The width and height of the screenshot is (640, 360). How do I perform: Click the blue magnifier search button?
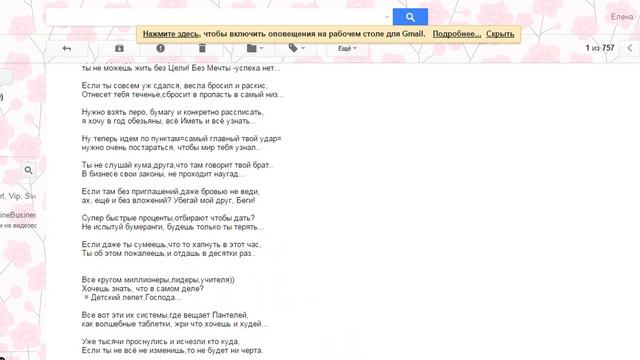pos(410,17)
